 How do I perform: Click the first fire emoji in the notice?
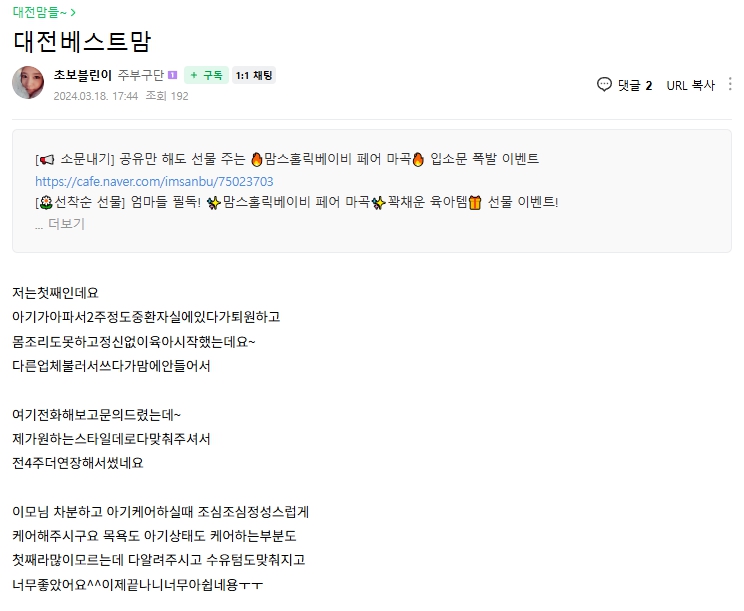point(257,159)
